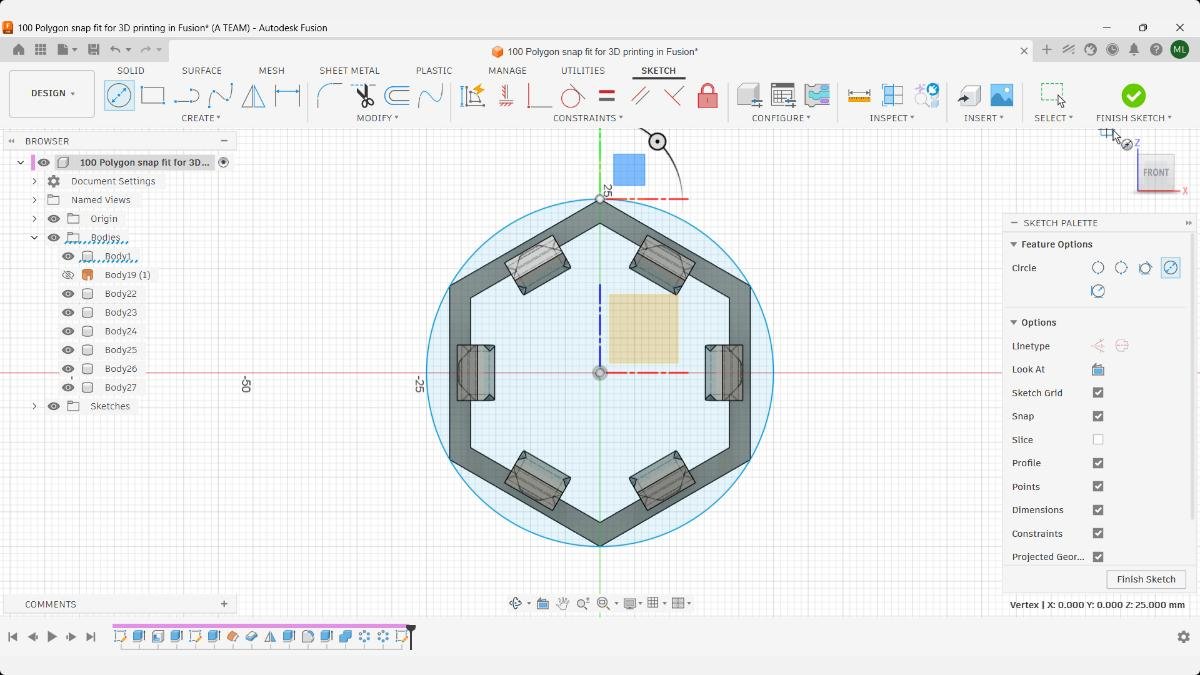
Task: Click the timeline Play button
Action: (x=52, y=637)
